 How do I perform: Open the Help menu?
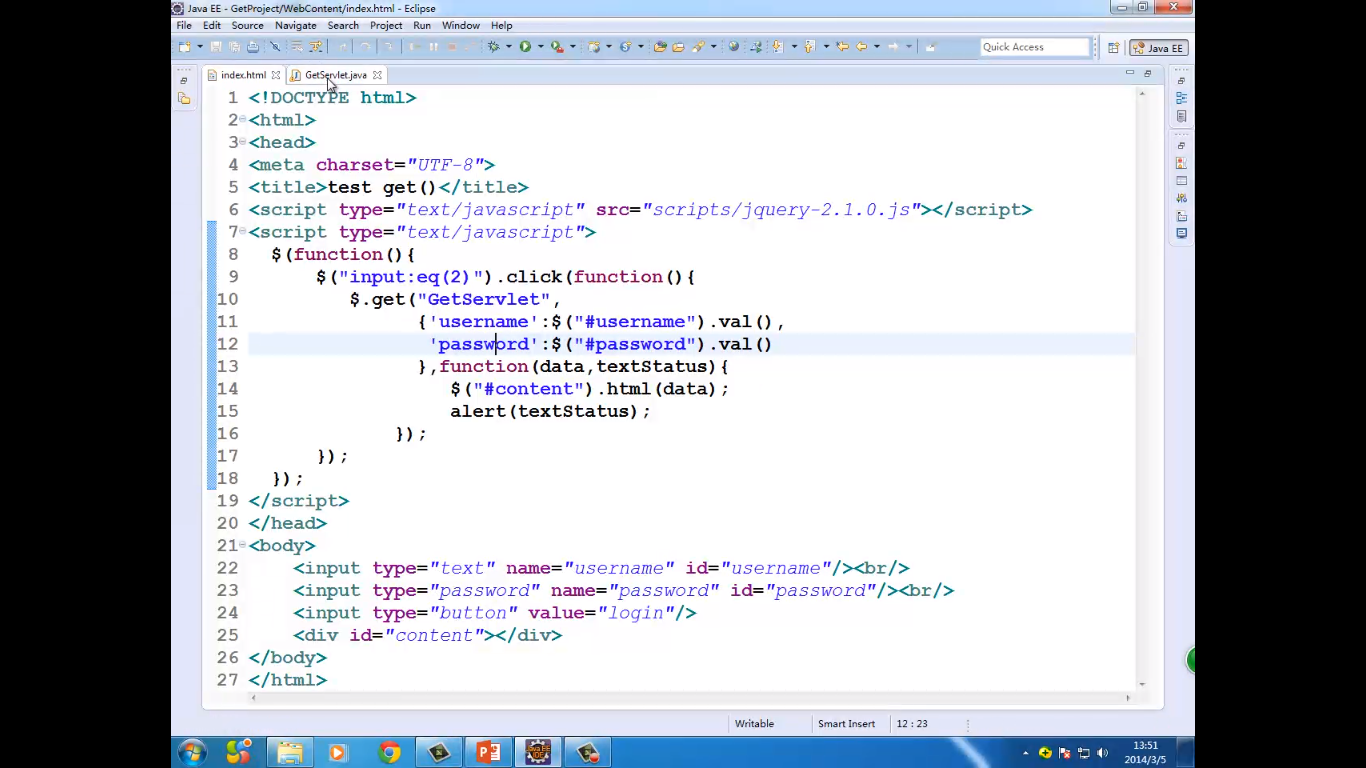click(502, 25)
